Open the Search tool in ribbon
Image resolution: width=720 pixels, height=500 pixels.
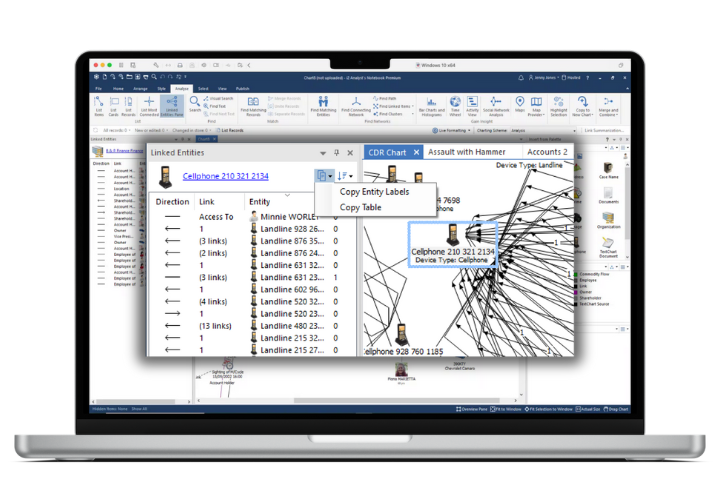195,104
